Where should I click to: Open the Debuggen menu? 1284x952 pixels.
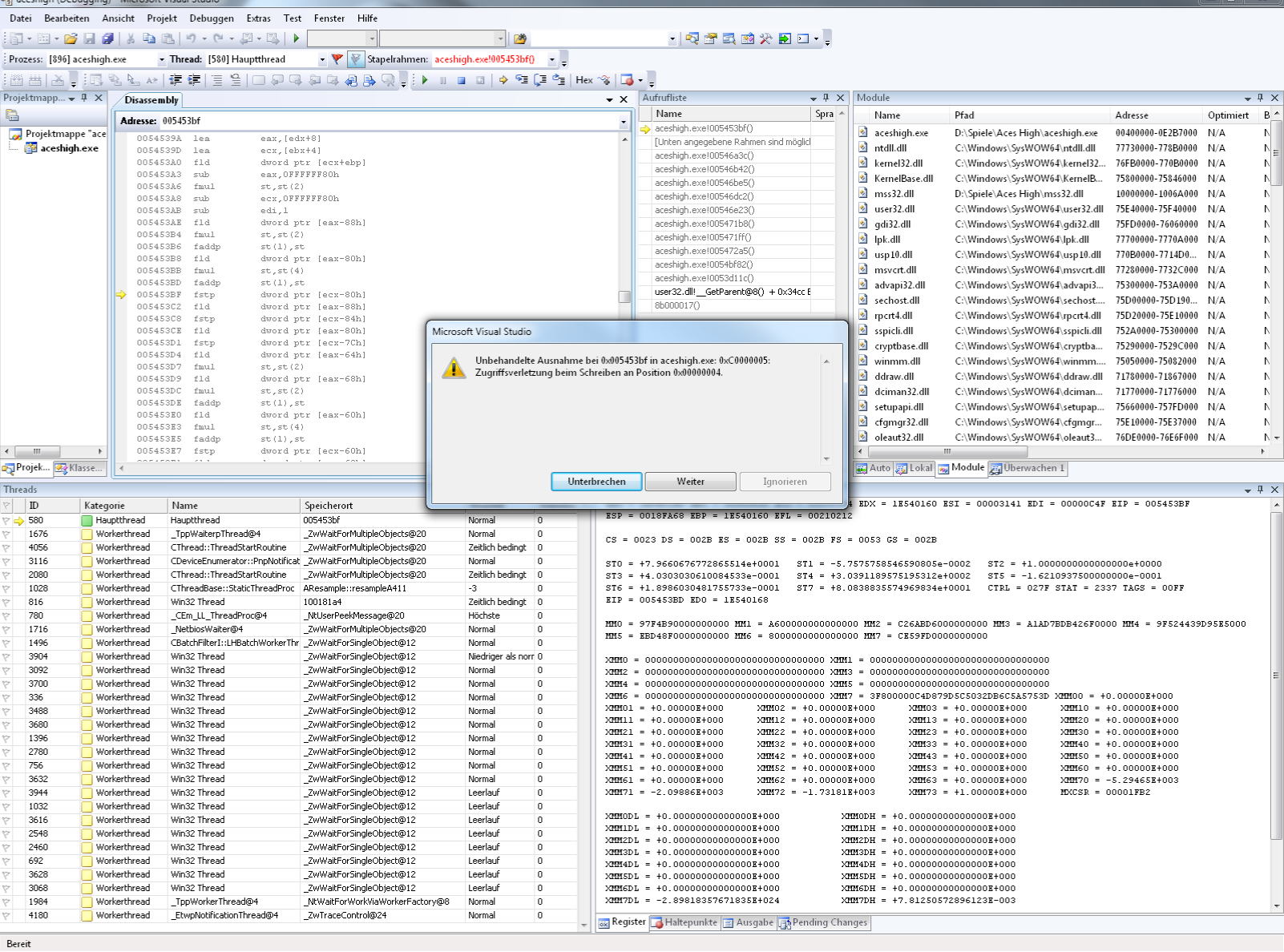212,18
